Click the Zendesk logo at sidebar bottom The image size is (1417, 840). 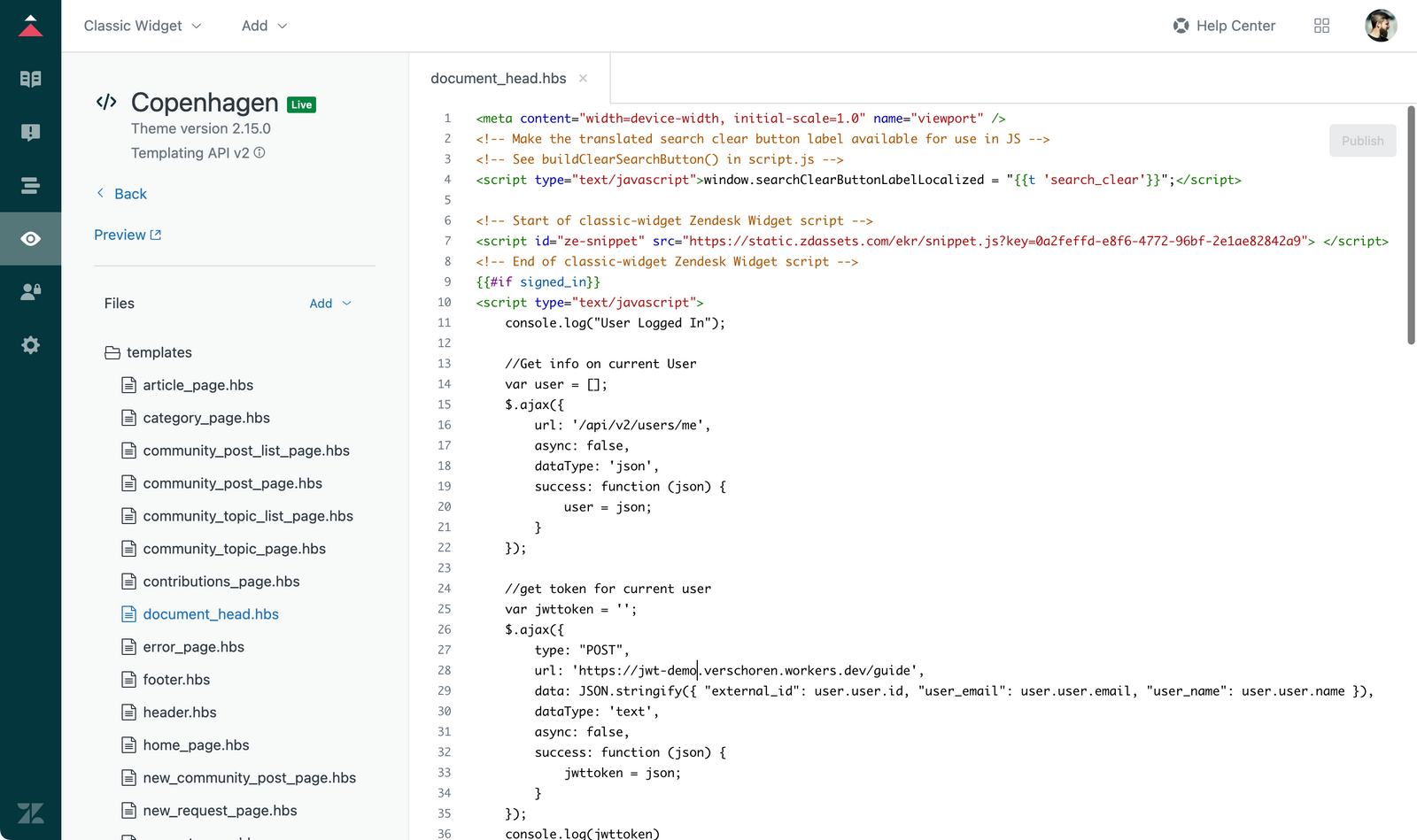[x=30, y=813]
